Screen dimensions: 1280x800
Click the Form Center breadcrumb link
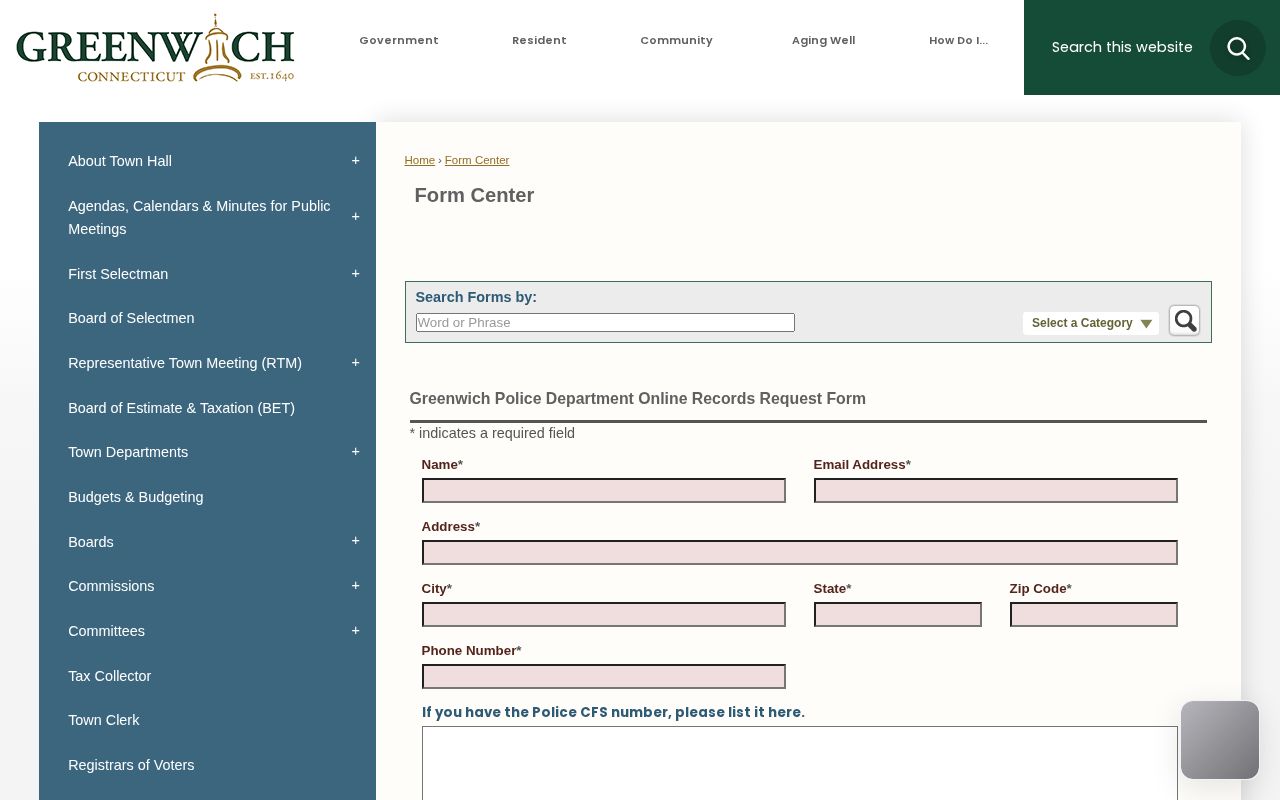tap(477, 160)
